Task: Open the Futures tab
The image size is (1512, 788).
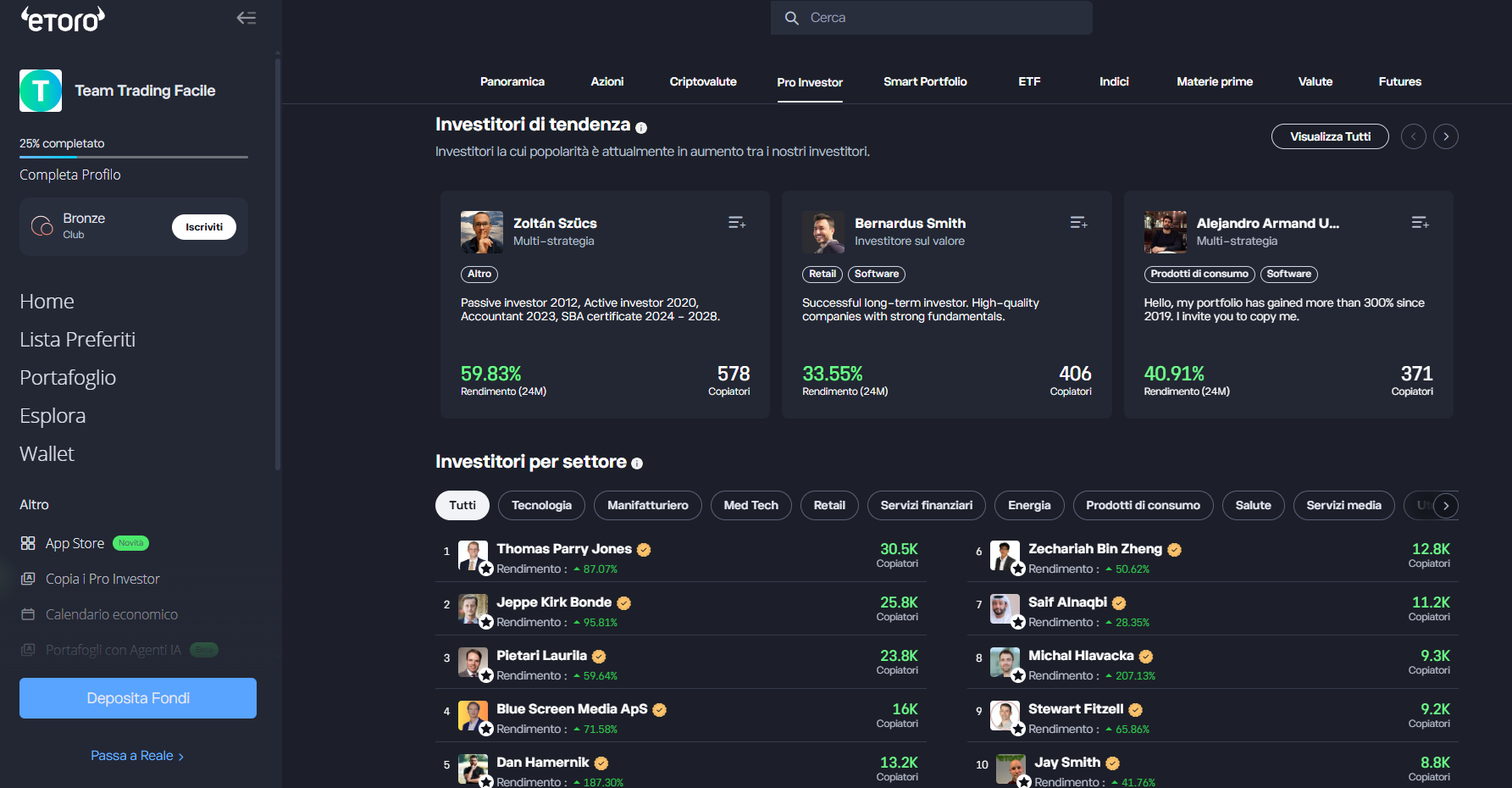Action: coord(1400,82)
